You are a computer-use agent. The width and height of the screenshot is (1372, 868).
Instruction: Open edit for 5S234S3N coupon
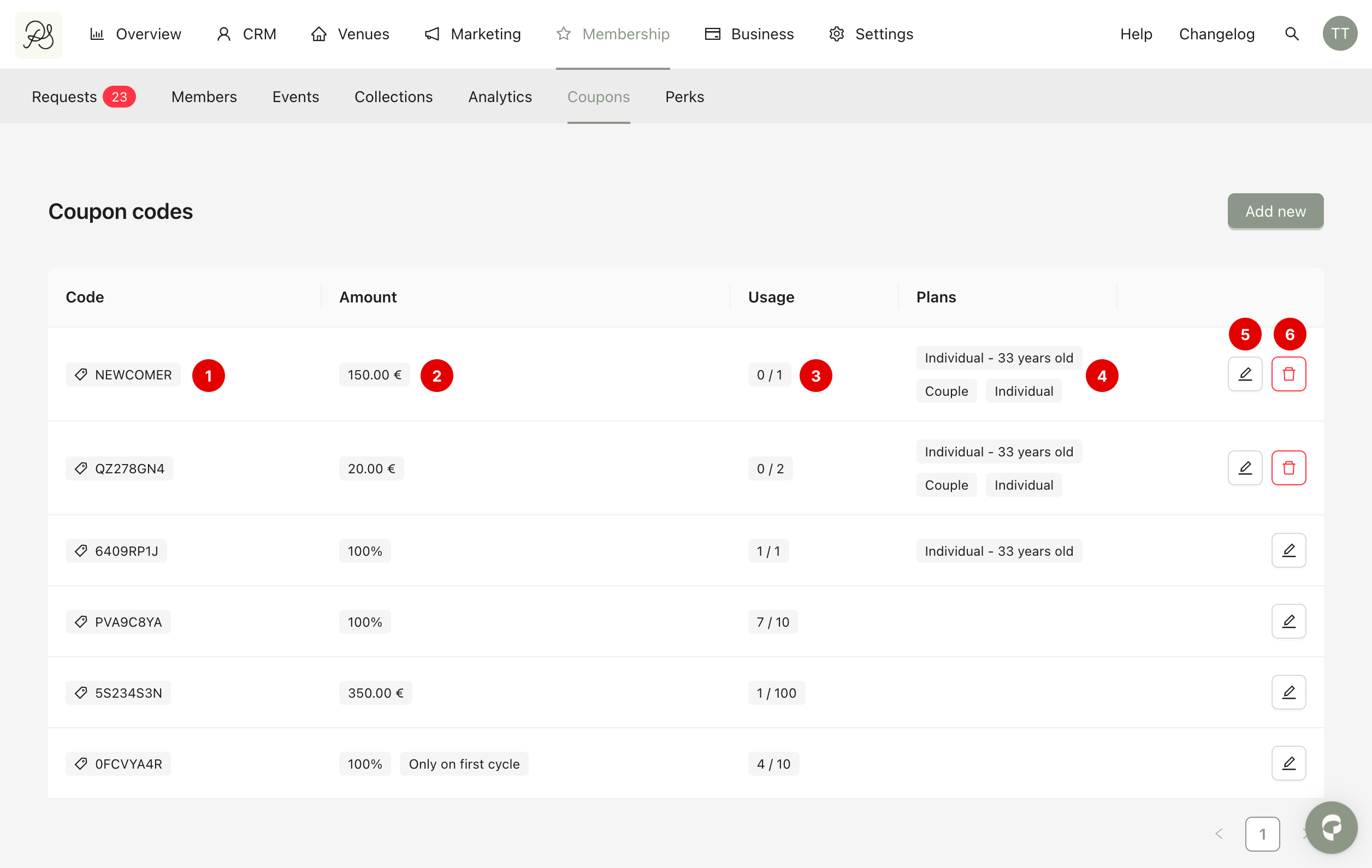pyautogui.click(x=1288, y=692)
